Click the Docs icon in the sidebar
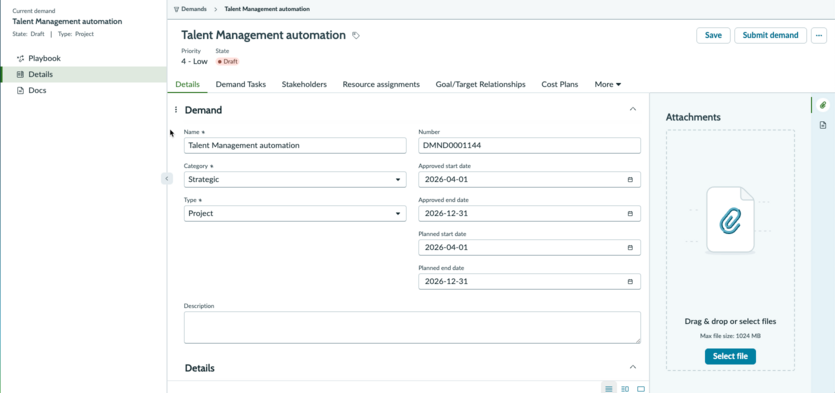The width and height of the screenshot is (835, 393). tap(20, 91)
